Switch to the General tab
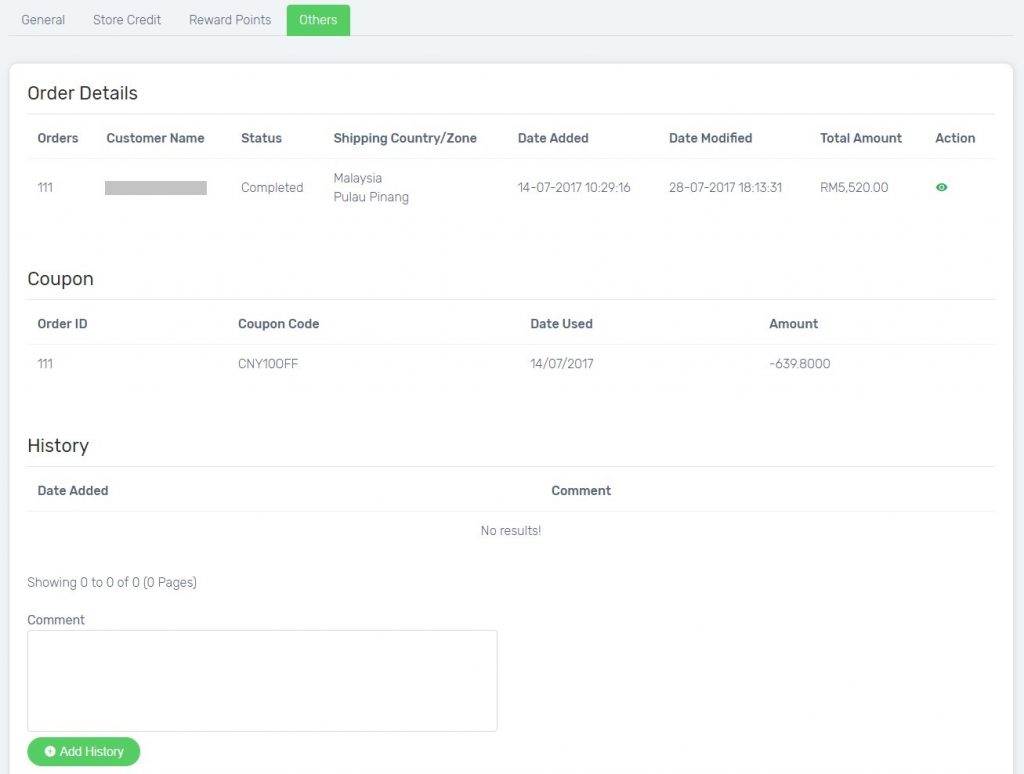1024x774 pixels. 42,19
